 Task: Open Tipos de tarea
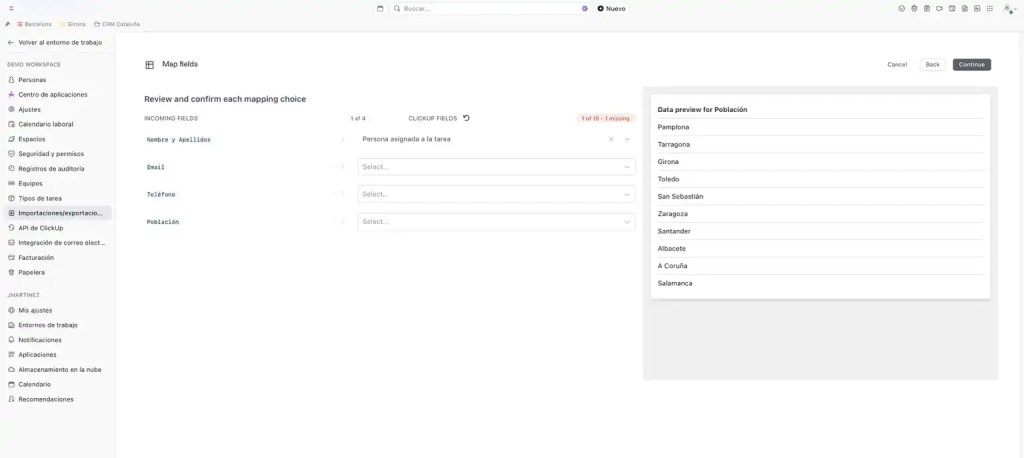click(40, 198)
